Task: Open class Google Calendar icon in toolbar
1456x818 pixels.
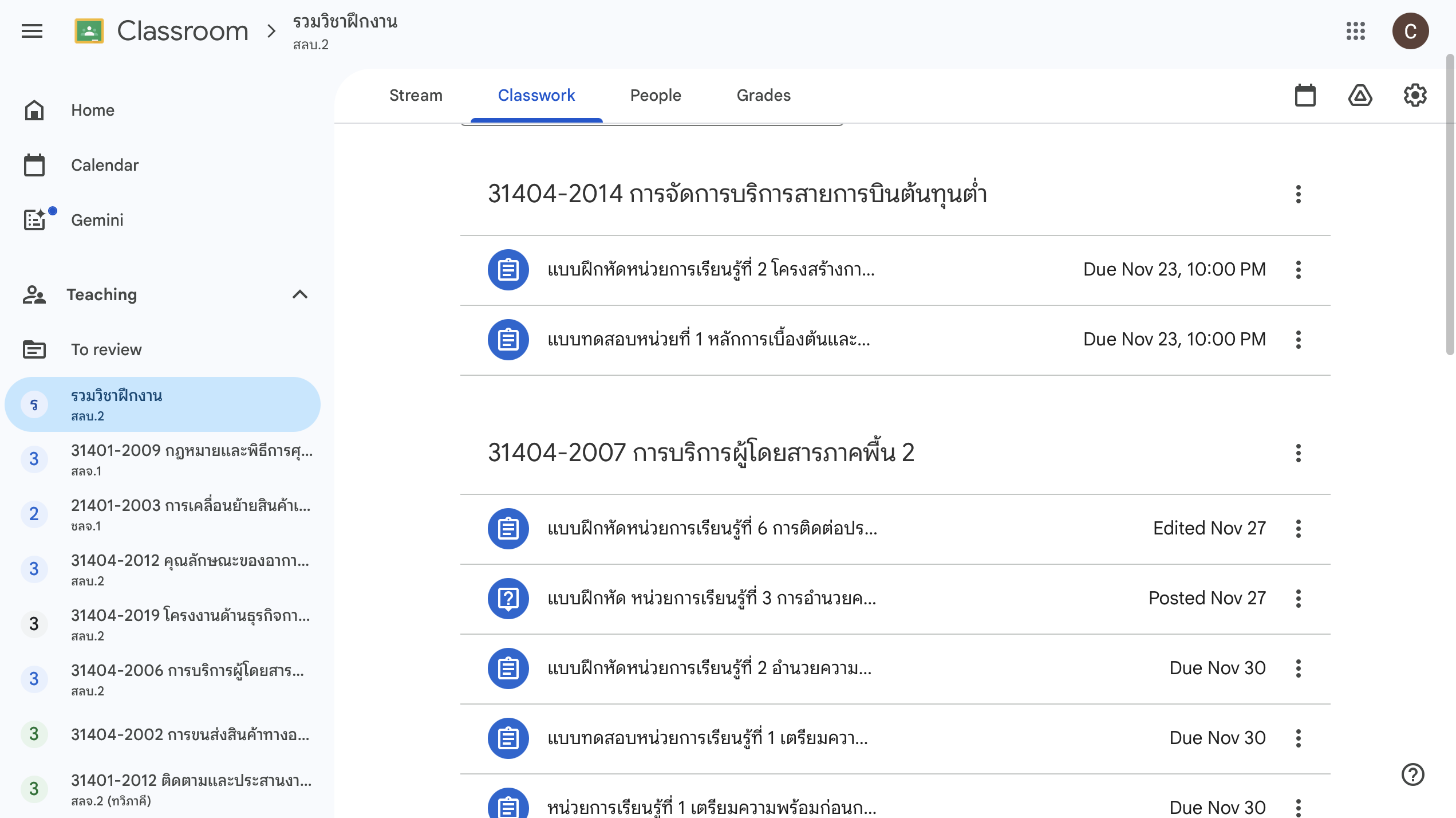Action: click(x=1305, y=95)
